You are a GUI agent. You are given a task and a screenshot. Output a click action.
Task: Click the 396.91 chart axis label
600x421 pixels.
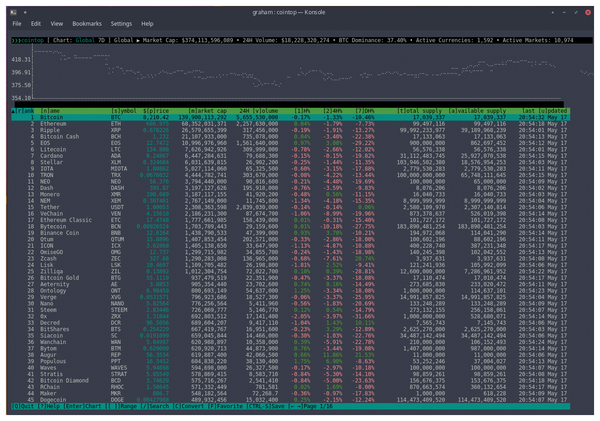tap(21, 72)
